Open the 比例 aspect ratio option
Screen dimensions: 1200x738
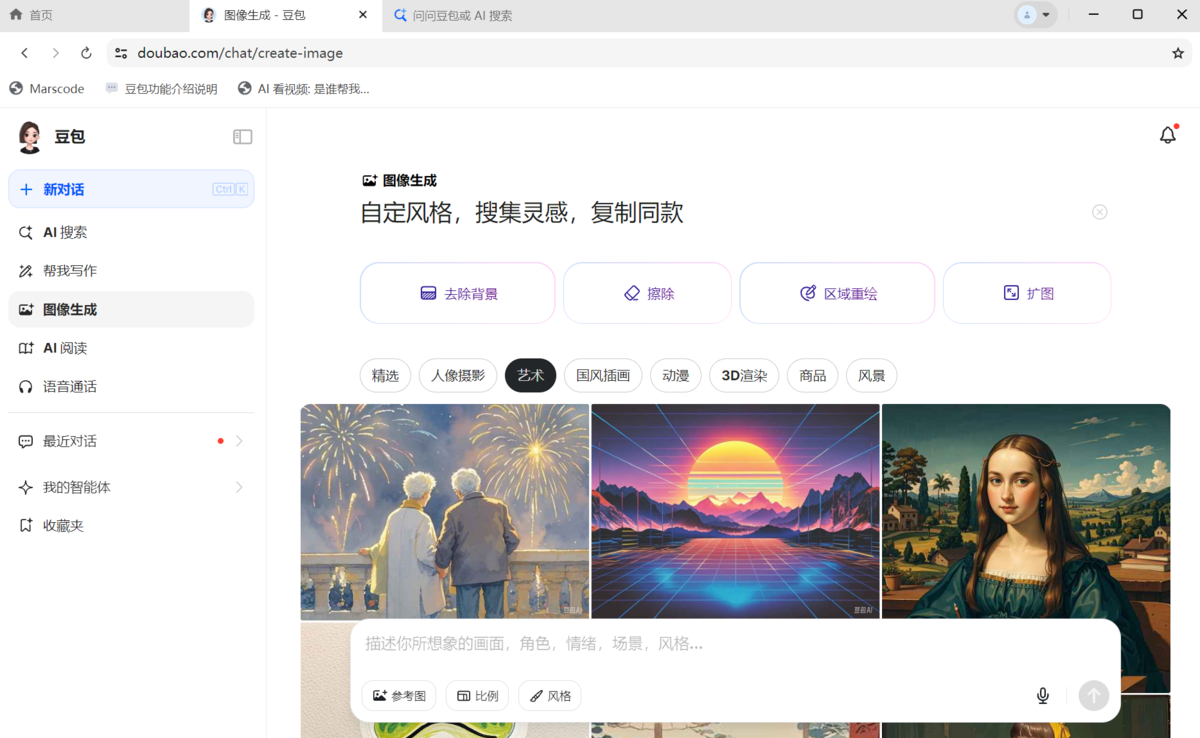pyautogui.click(x=476, y=695)
